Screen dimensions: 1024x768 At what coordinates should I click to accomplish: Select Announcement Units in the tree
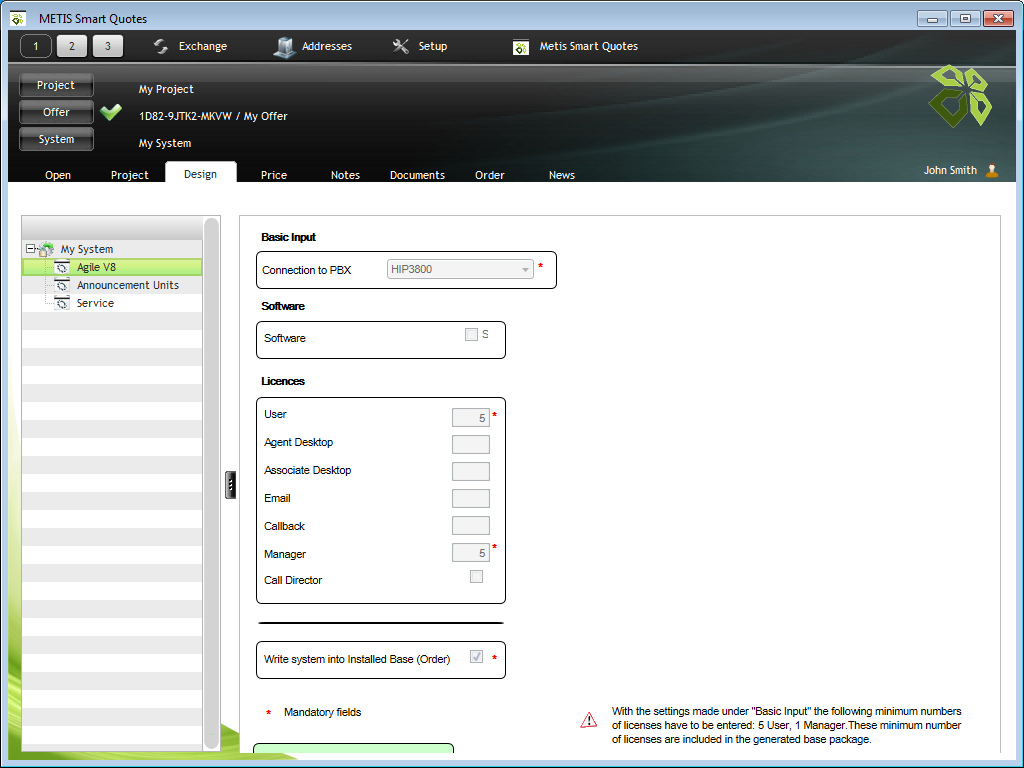[x=127, y=285]
